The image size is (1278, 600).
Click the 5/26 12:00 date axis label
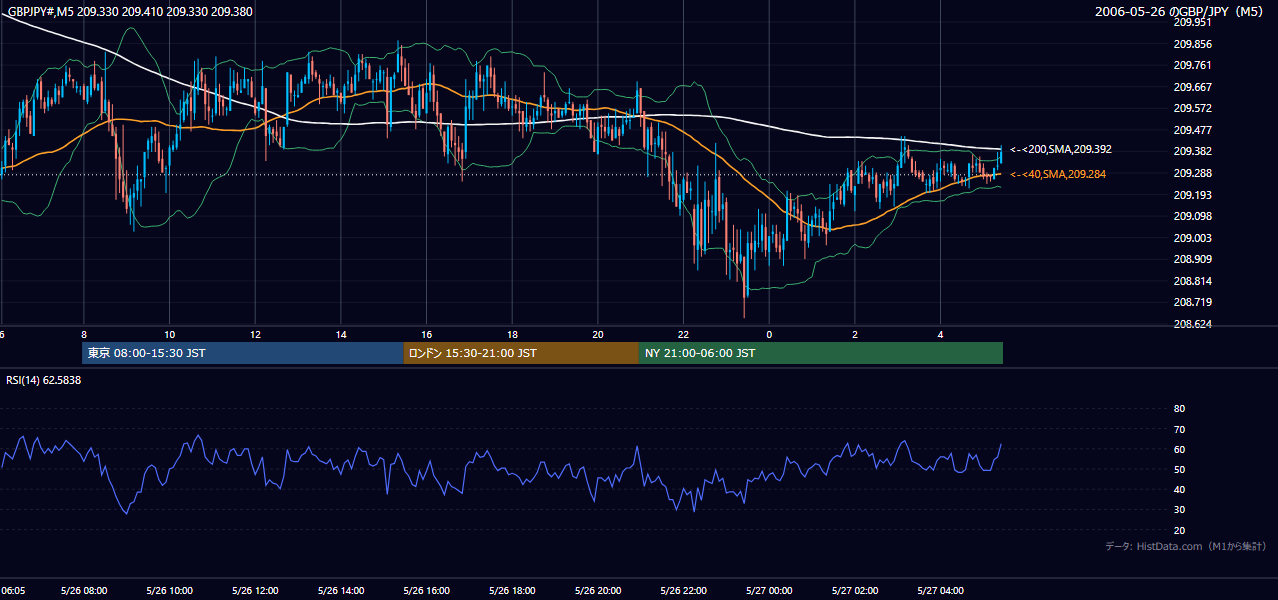tap(255, 590)
